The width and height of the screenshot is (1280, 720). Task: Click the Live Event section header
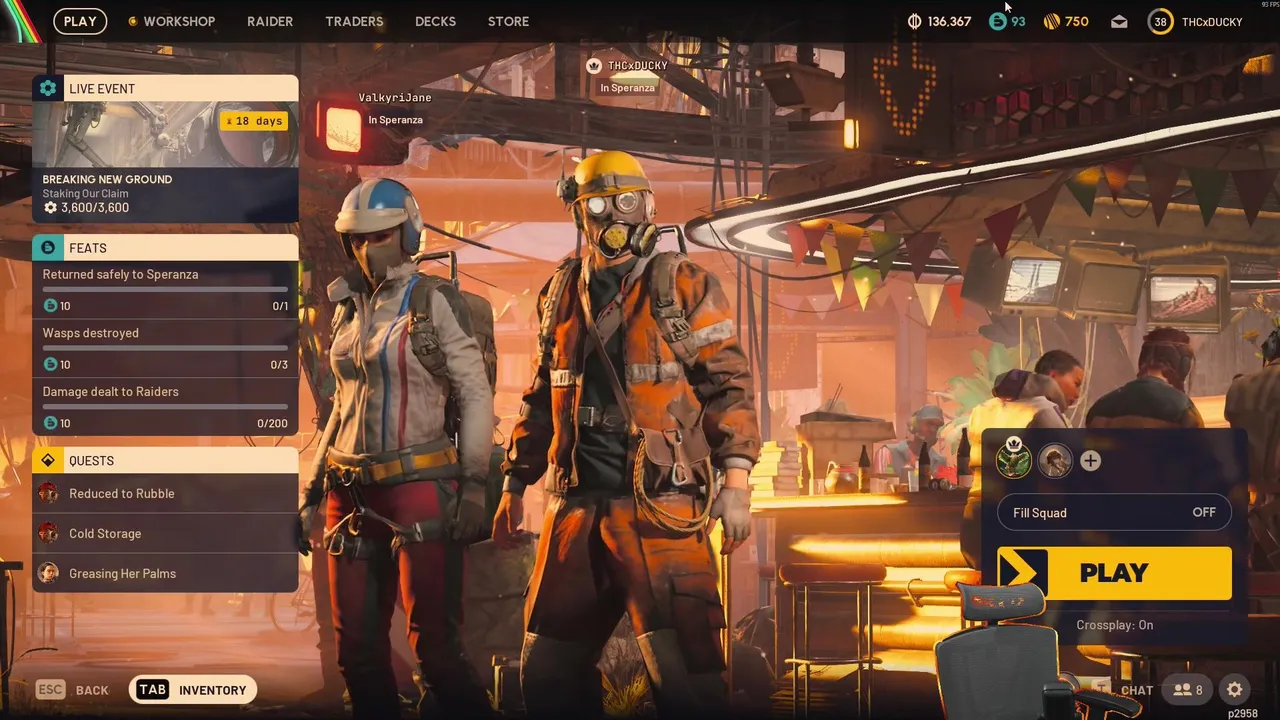(x=165, y=88)
